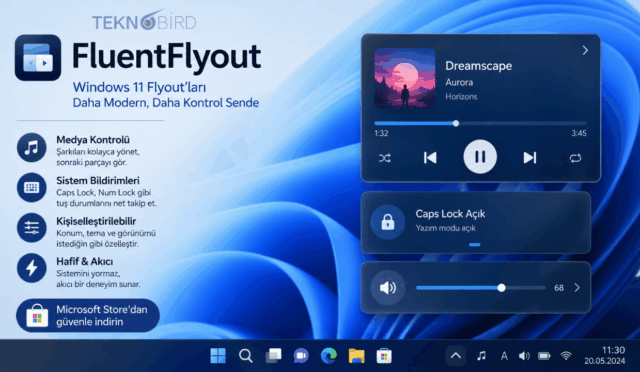Mute using the volume flyout speaker icon

tap(388, 288)
